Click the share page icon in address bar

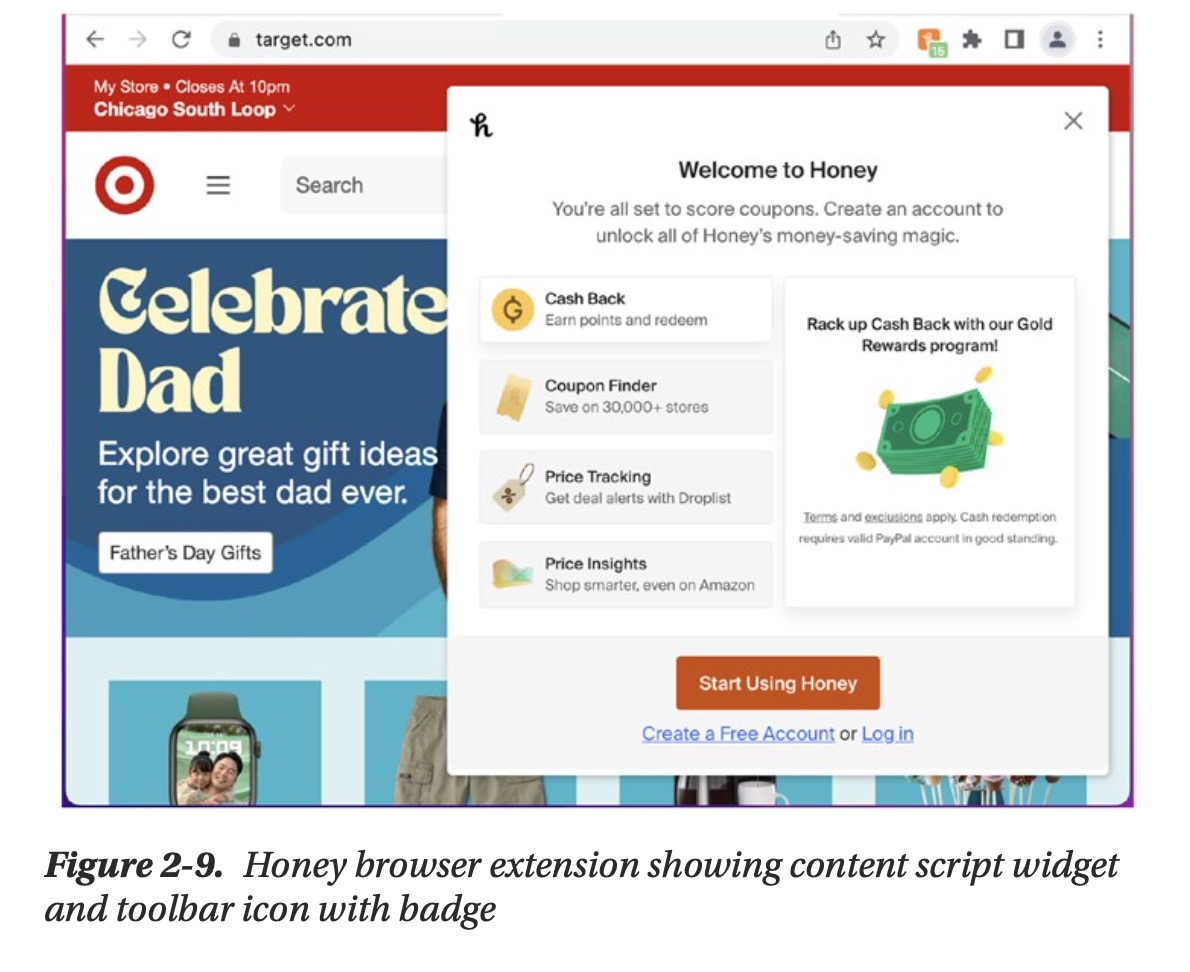tap(833, 40)
